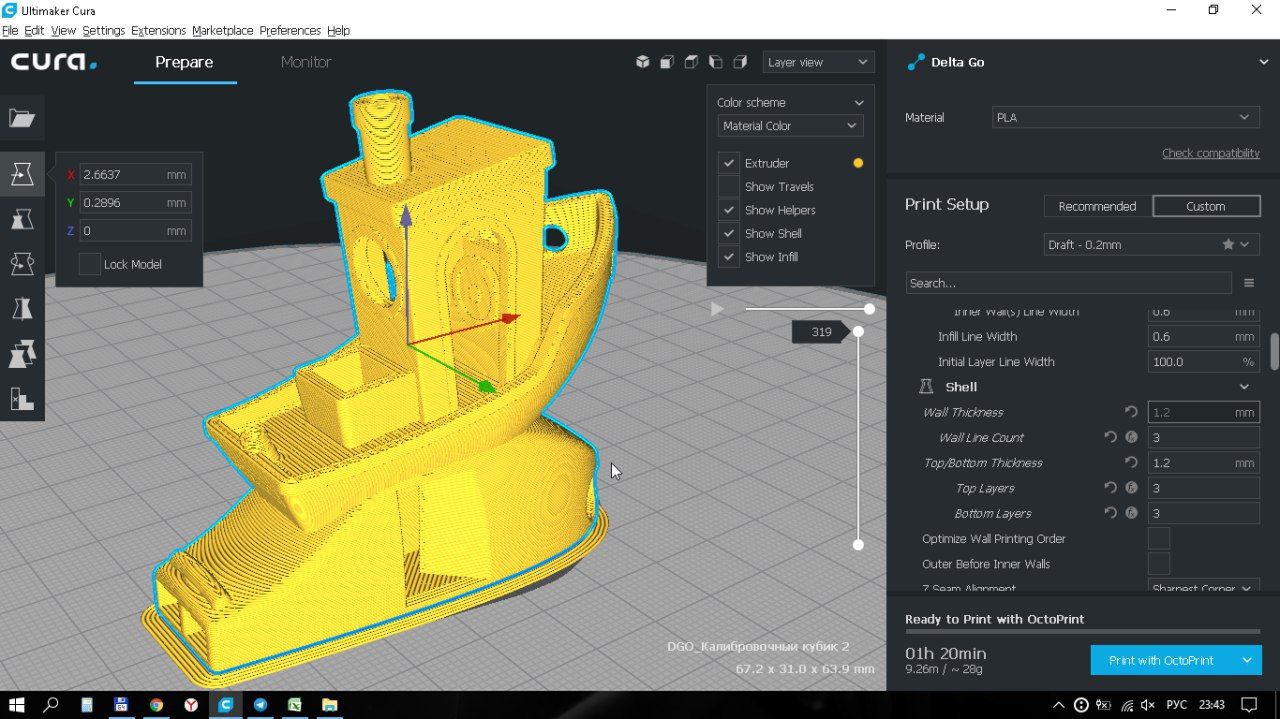Open Windows search from the taskbar

51,705
